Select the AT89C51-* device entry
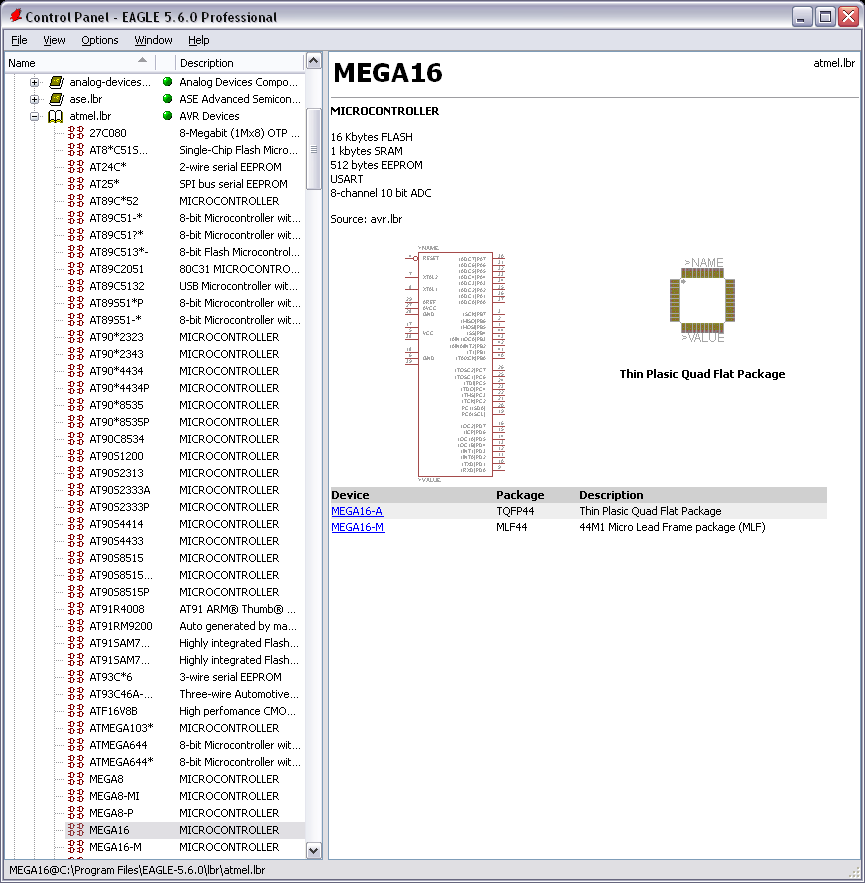Image resolution: width=865 pixels, height=883 pixels. click(115, 218)
